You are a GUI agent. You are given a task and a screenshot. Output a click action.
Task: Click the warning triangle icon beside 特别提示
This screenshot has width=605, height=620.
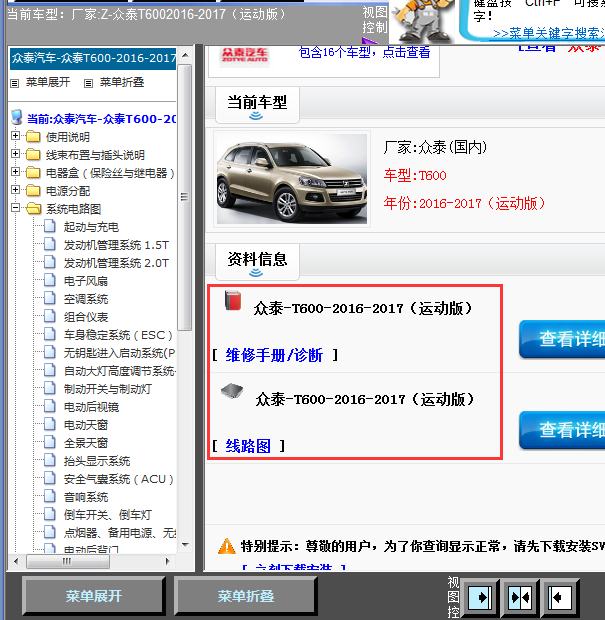point(227,546)
